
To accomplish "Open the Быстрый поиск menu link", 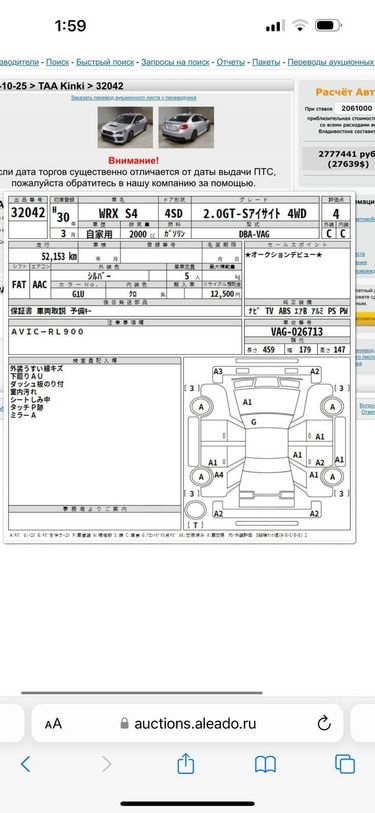I will coord(105,62).
